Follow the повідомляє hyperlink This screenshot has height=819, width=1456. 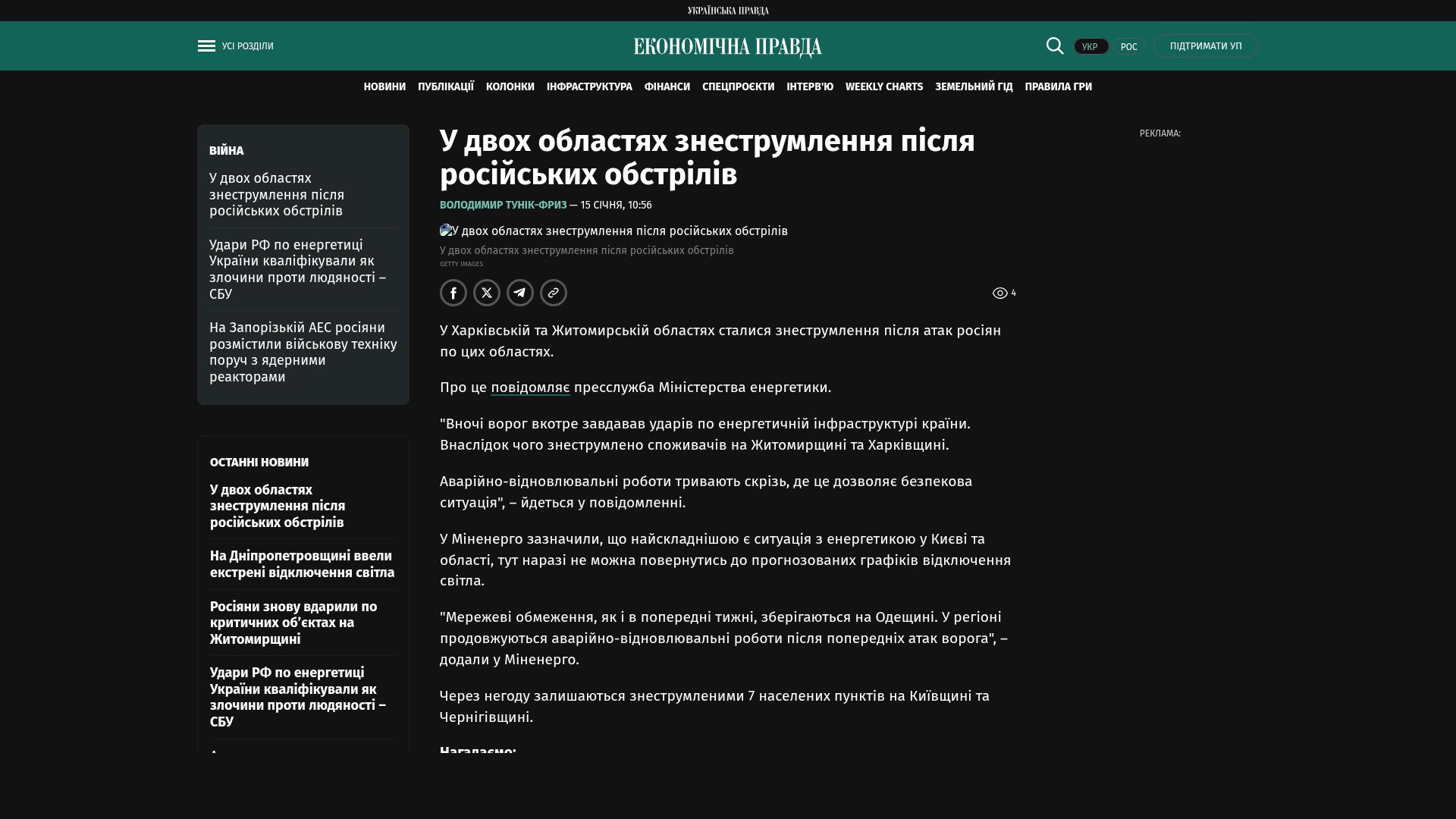530,388
